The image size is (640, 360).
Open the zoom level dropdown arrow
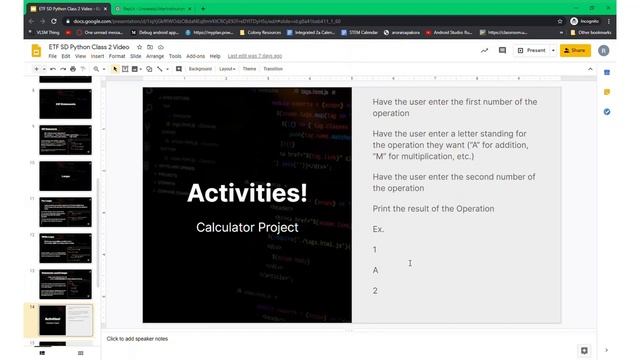tap(104, 69)
